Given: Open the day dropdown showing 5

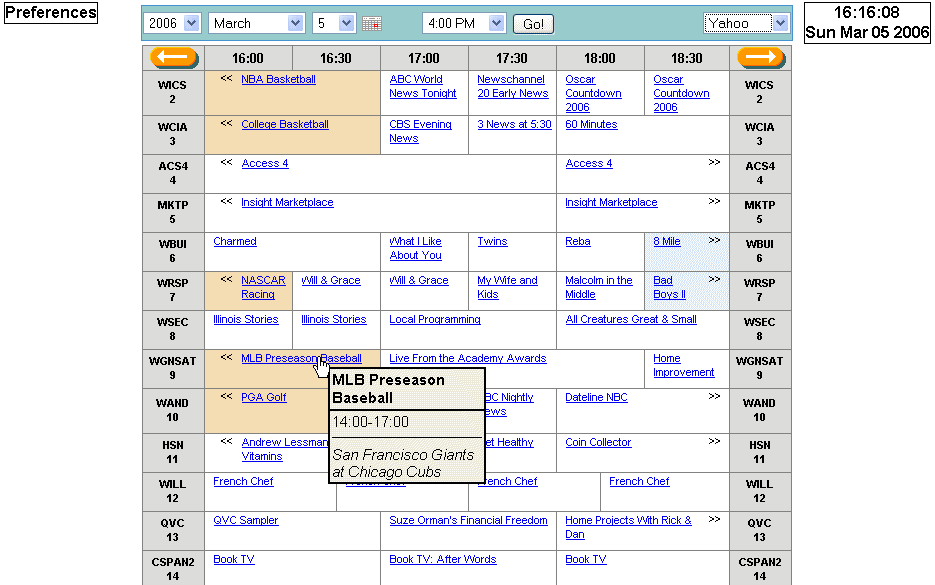Looking at the screenshot, I should [335, 23].
